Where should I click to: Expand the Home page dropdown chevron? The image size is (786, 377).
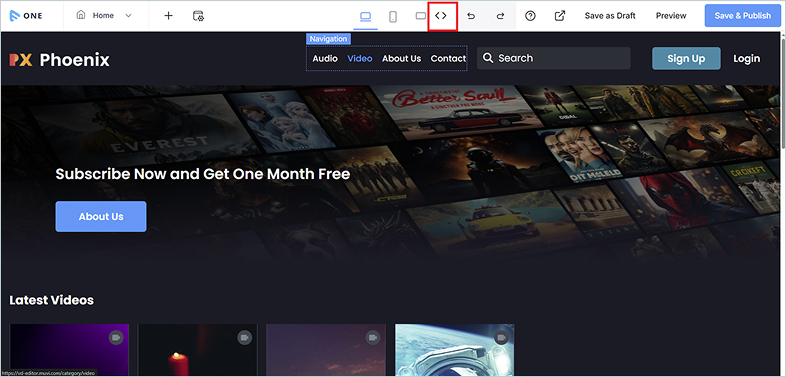pyautogui.click(x=128, y=16)
